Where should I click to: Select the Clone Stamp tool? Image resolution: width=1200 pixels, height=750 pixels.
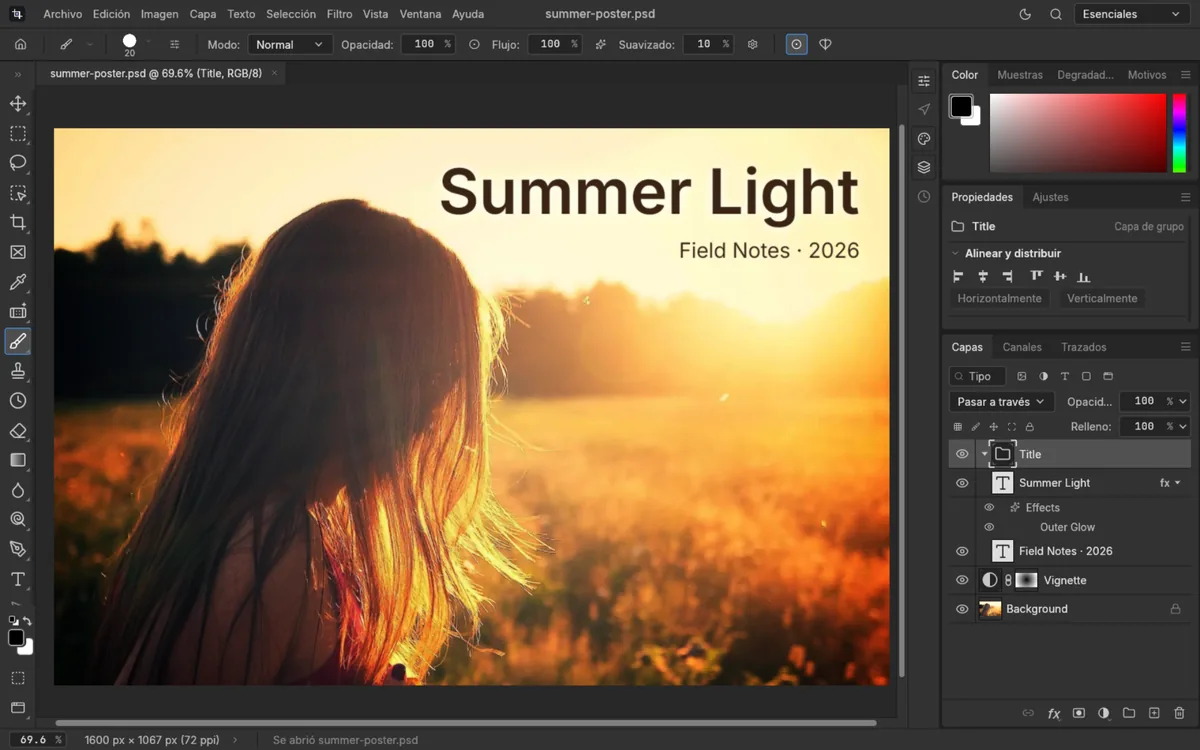point(18,371)
